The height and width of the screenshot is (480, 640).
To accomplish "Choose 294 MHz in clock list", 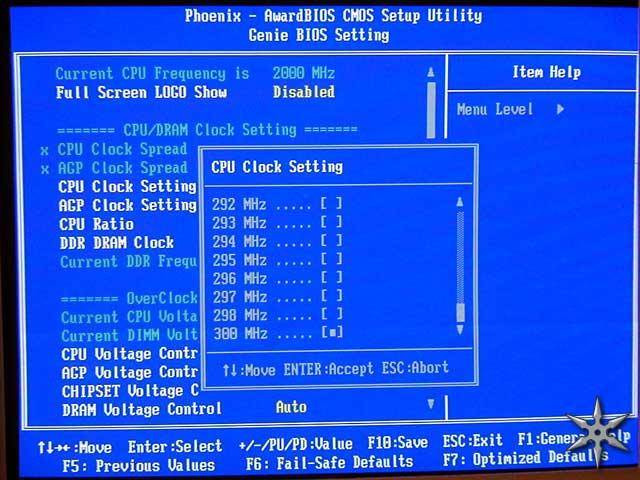I will pyautogui.click(x=277, y=241).
